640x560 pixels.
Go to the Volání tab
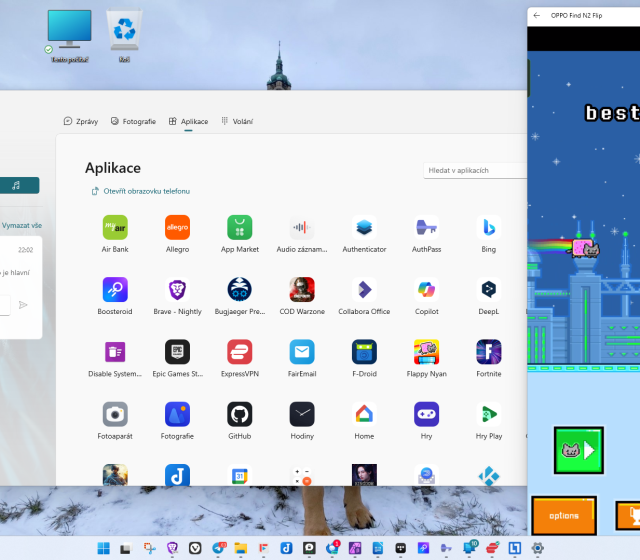point(237,121)
